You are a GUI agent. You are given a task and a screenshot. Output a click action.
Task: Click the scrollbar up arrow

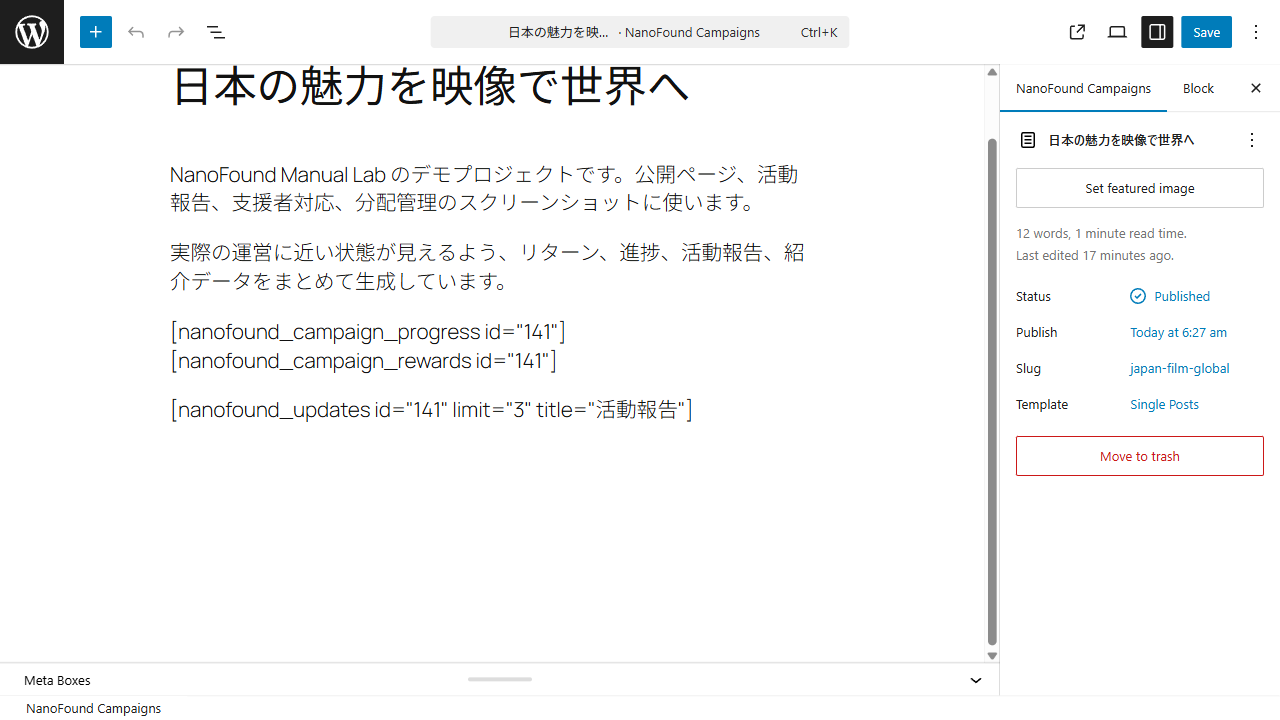click(992, 72)
